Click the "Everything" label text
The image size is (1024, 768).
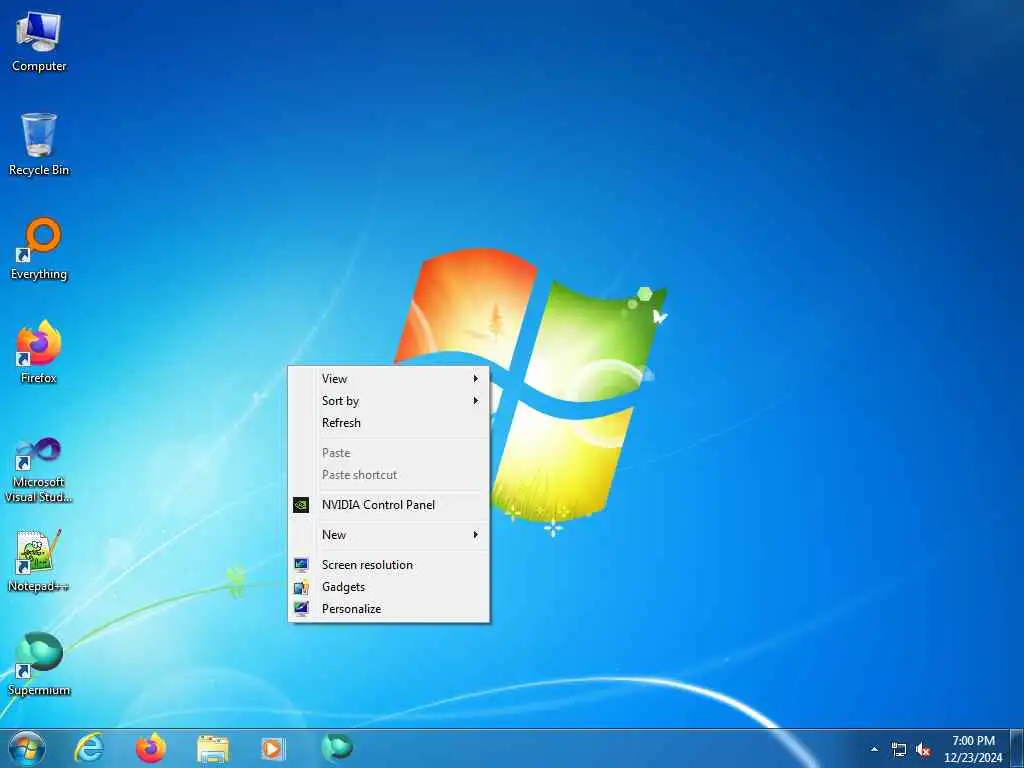pos(39,274)
